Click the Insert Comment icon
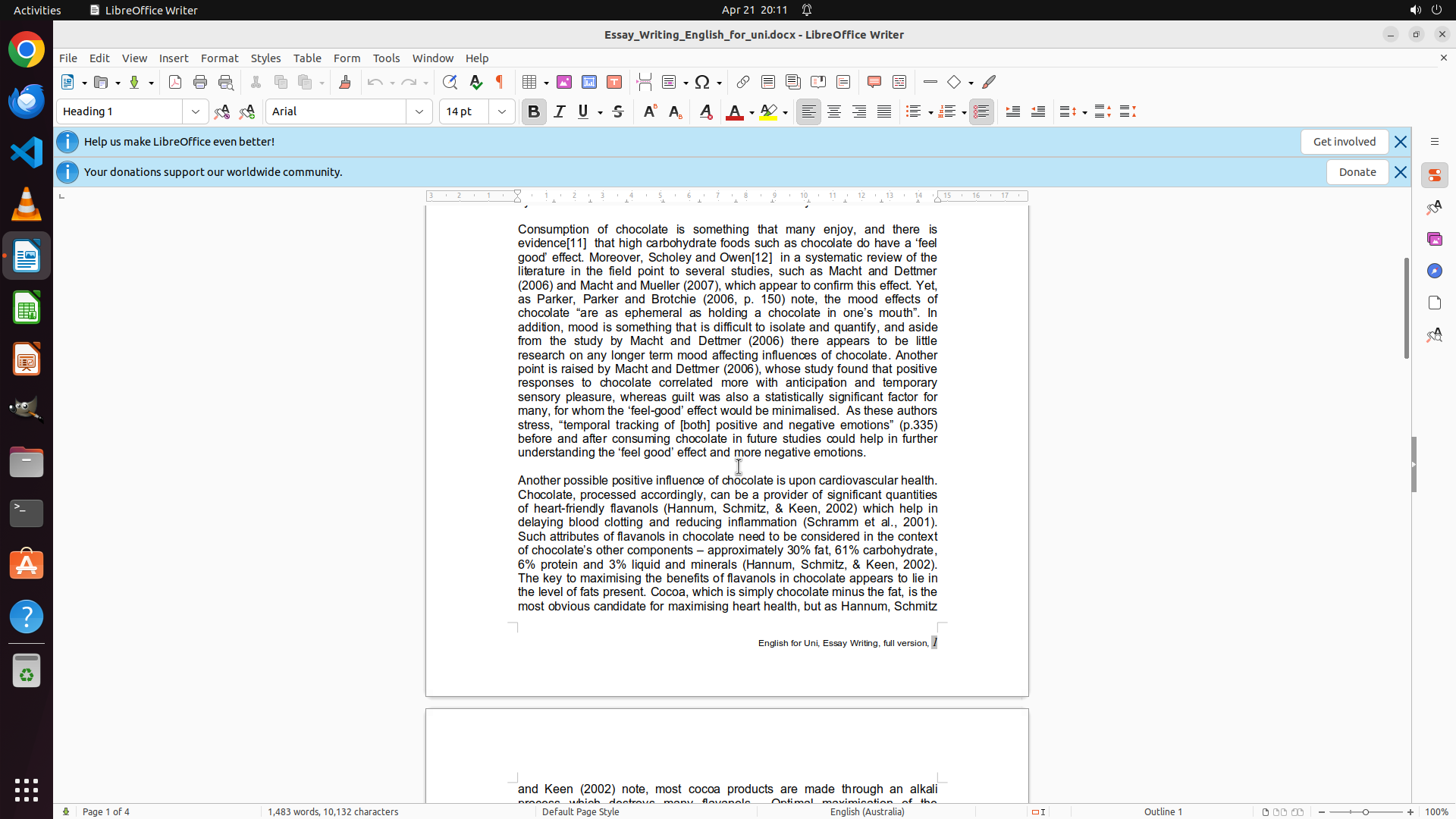The width and height of the screenshot is (1456, 819). (x=874, y=82)
